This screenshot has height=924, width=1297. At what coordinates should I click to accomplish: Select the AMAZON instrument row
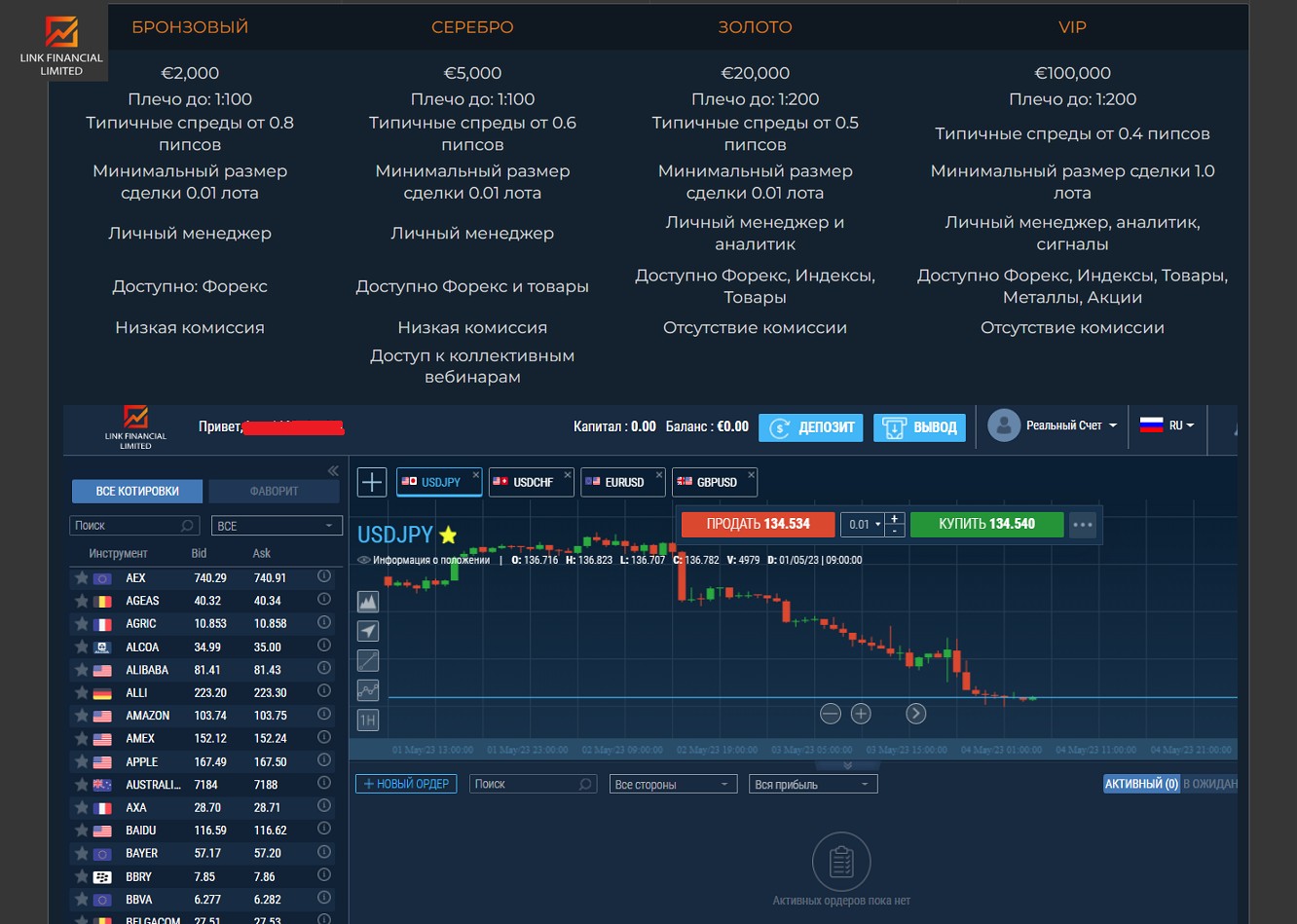point(203,716)
